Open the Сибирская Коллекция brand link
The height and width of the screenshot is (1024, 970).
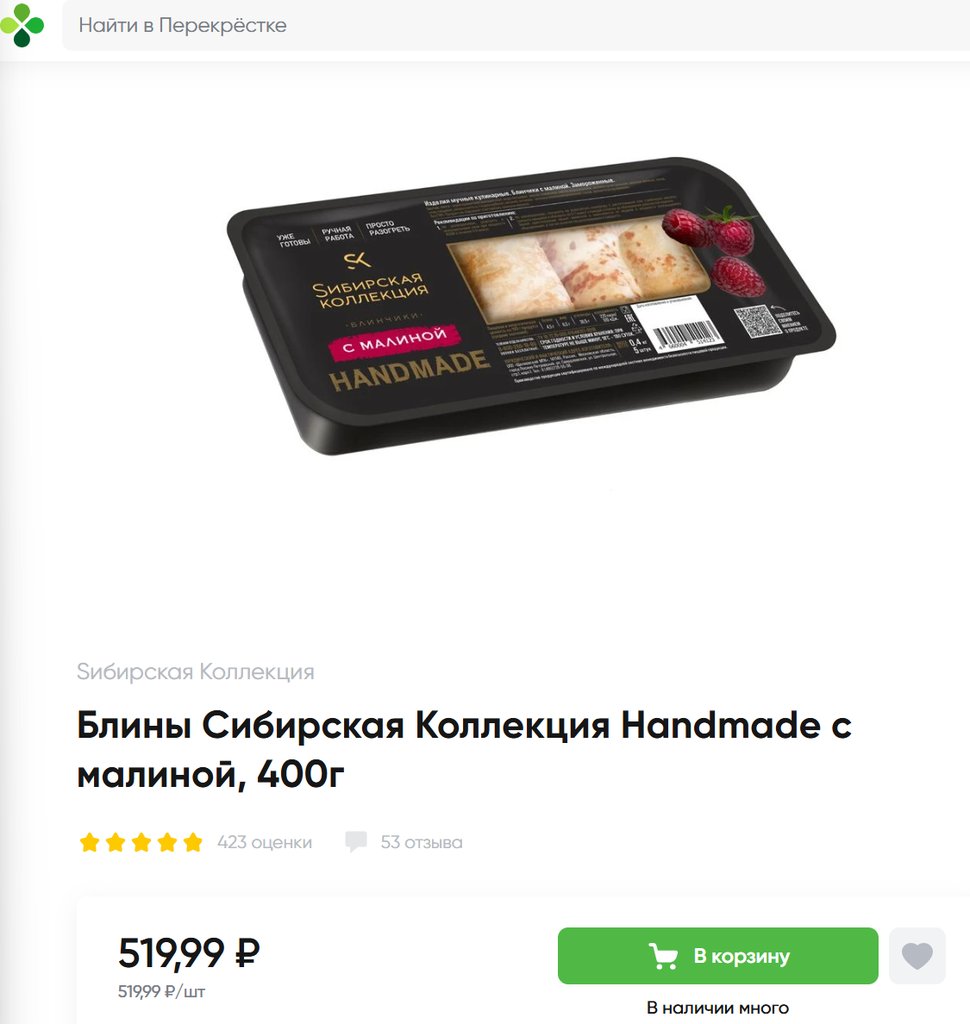(195, 671)
